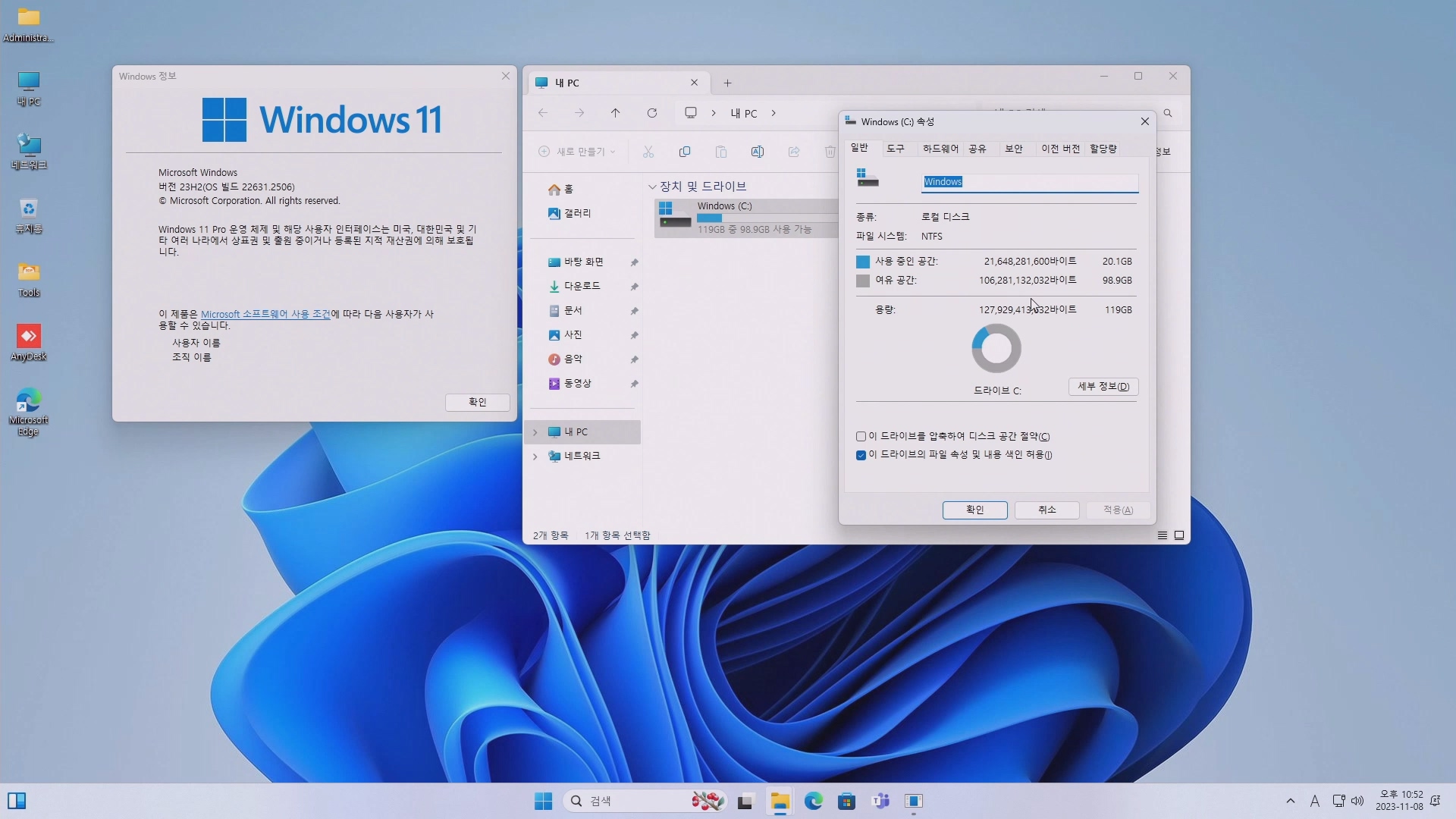This screenshot has height=819, width=1456.
Task: Go up one folder level
Action: click(615, 113)
